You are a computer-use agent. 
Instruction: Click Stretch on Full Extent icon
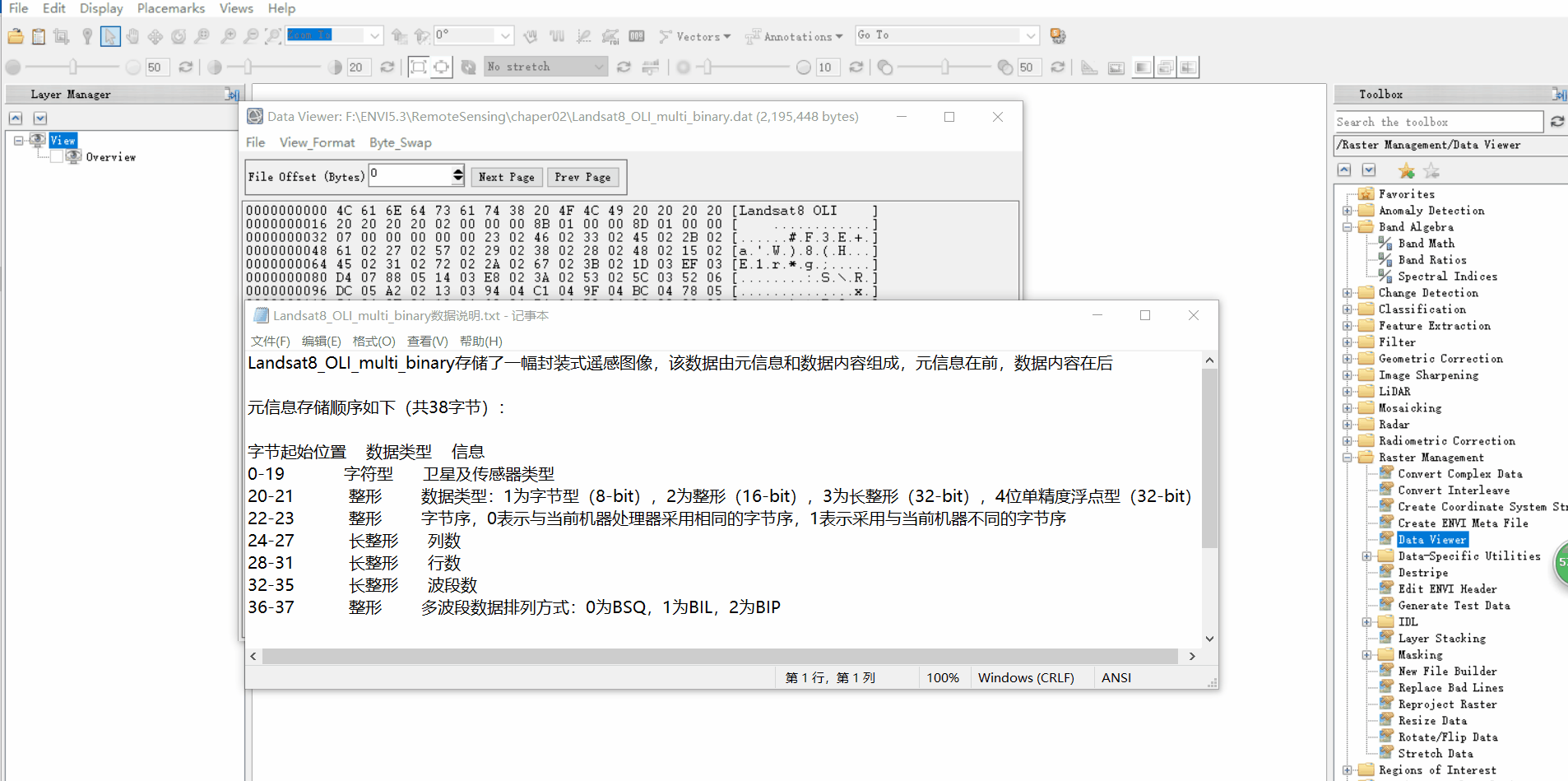coord(419,67)
